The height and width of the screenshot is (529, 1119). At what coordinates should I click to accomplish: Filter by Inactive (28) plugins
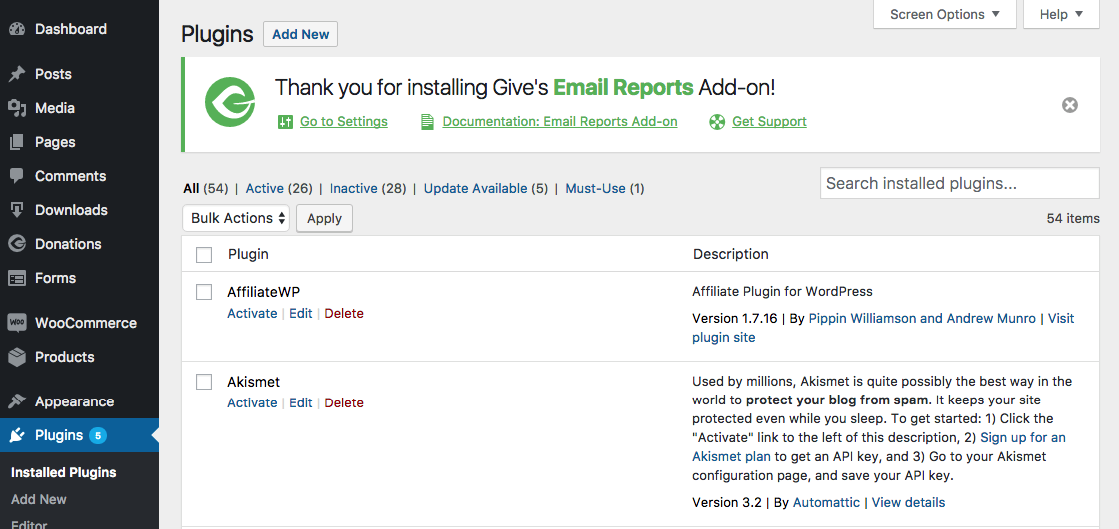coord(368,189)
